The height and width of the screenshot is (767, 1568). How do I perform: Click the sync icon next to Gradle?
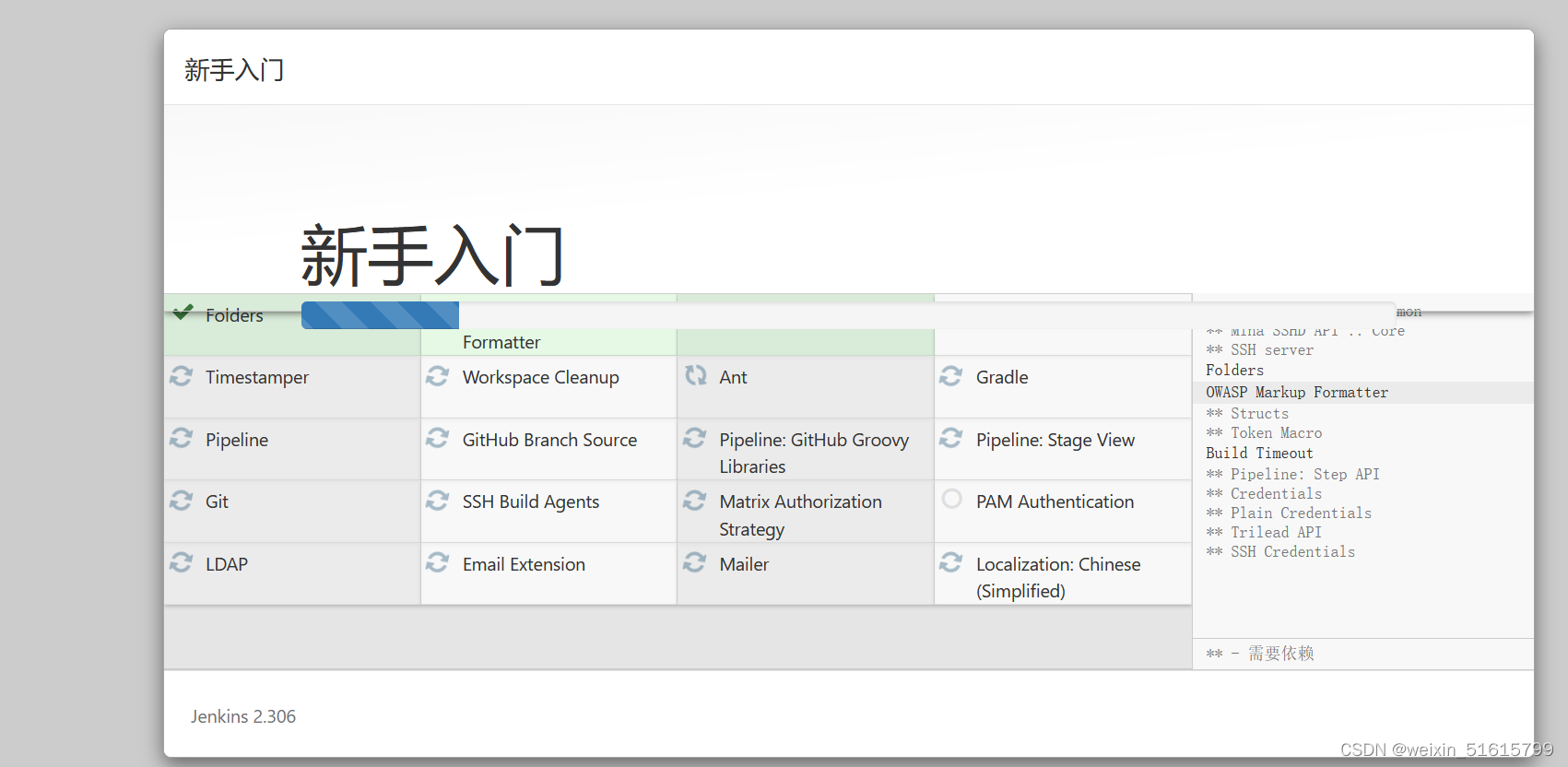point(951,376)
